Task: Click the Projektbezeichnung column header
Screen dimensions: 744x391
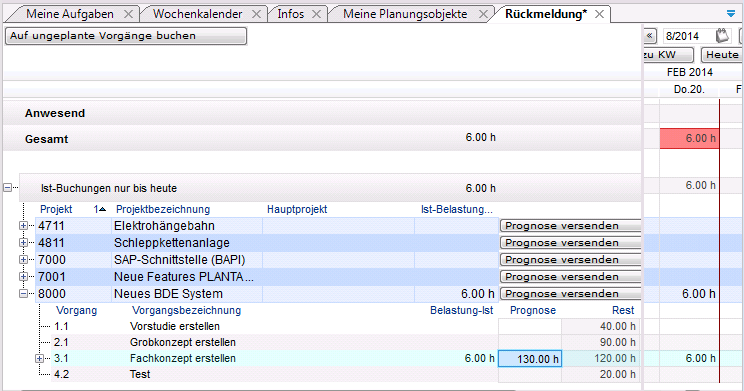Action: 163,209
